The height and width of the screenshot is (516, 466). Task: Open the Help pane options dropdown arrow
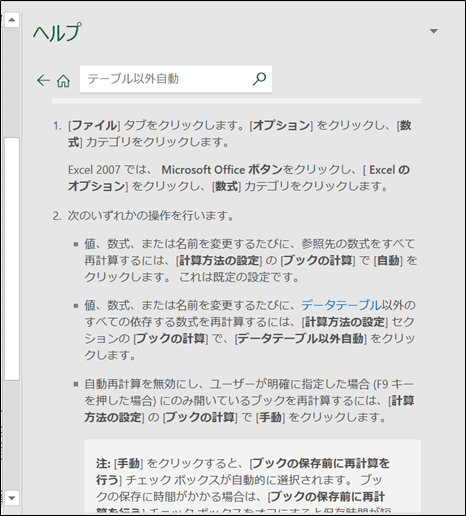tap(434, 31)
